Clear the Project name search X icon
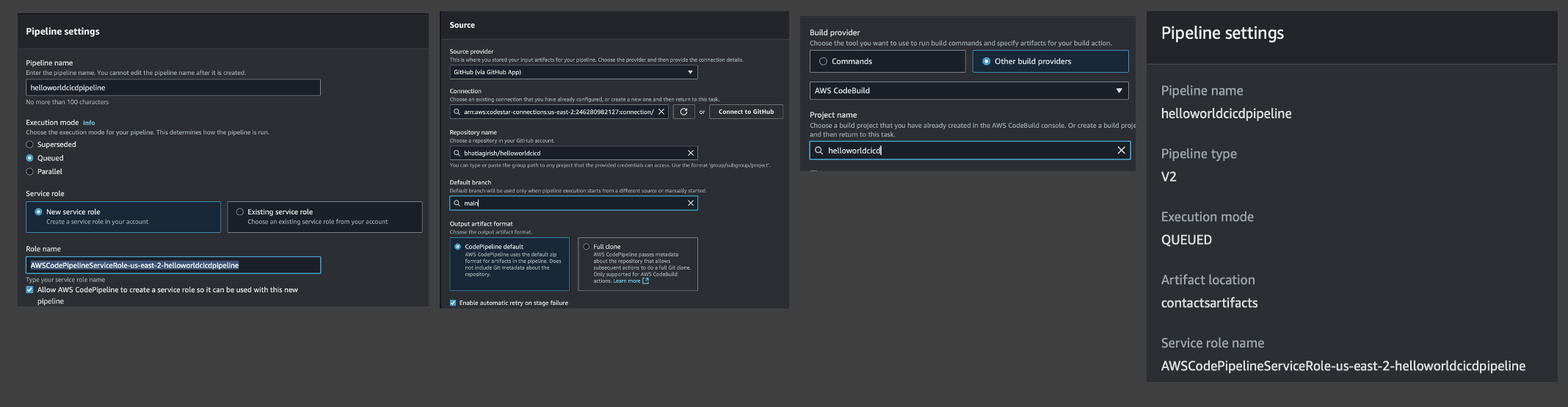The height and width of the screenshot is (407, 1568). (1121, 150)
